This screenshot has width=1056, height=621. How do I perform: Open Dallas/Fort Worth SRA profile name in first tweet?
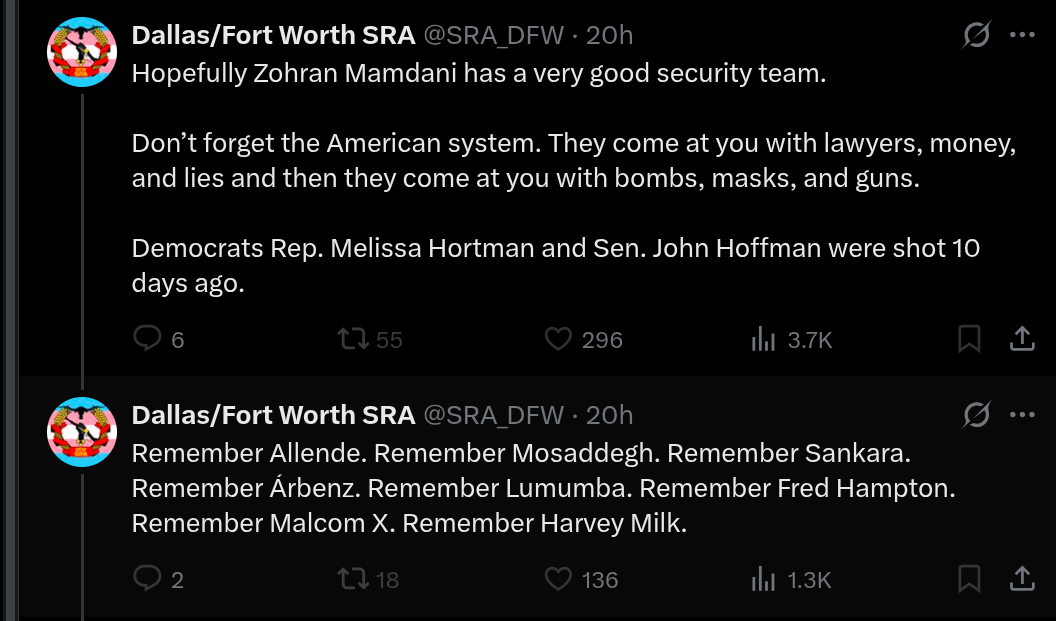pyautogui.click(x=273, y=35)
